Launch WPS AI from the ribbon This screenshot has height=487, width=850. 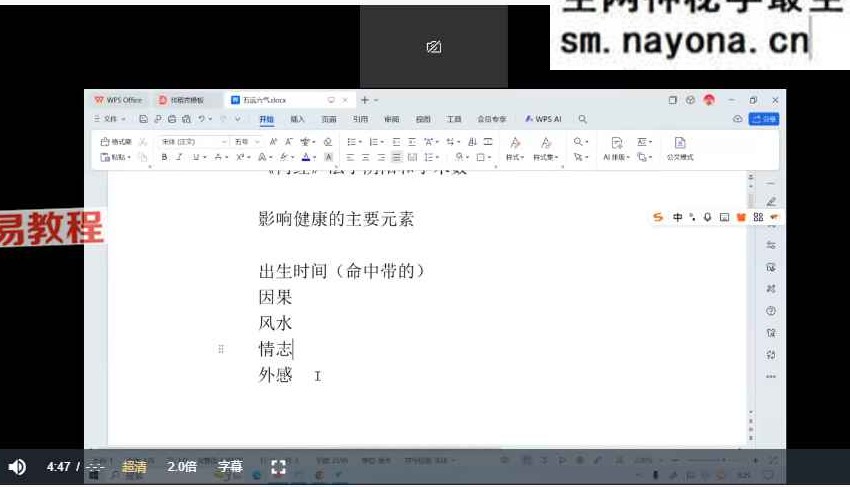pos(543,119)
